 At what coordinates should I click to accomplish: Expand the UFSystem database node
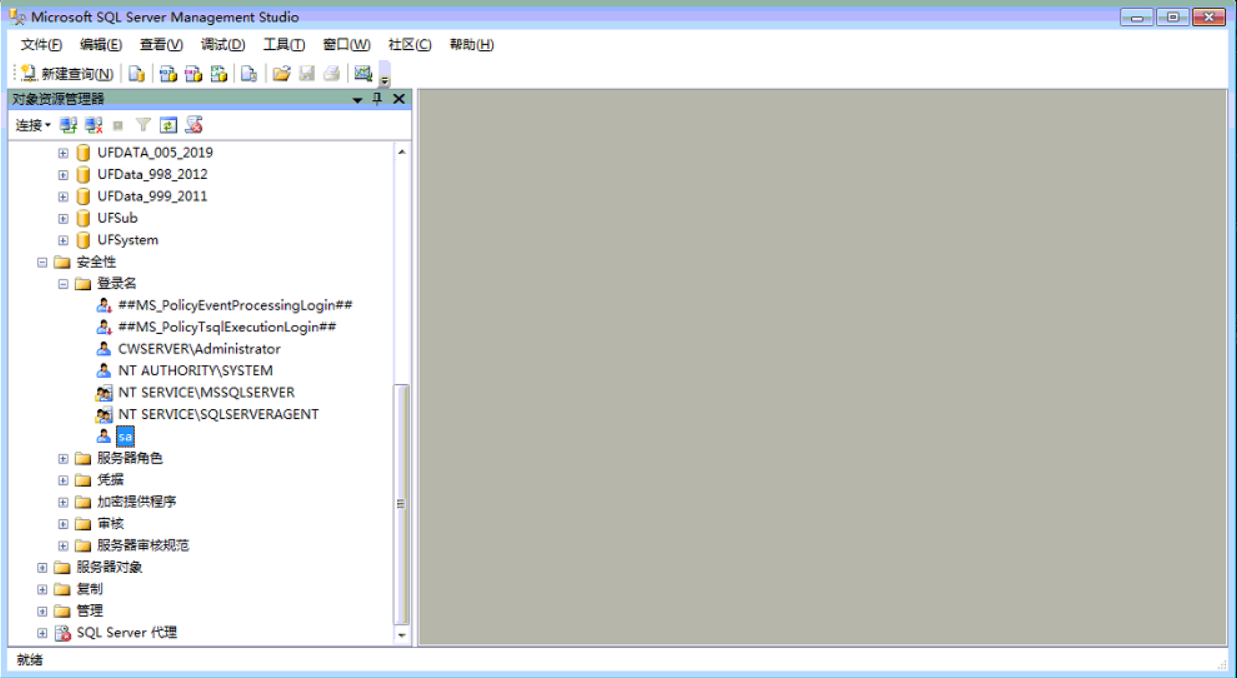pos(63,240)
